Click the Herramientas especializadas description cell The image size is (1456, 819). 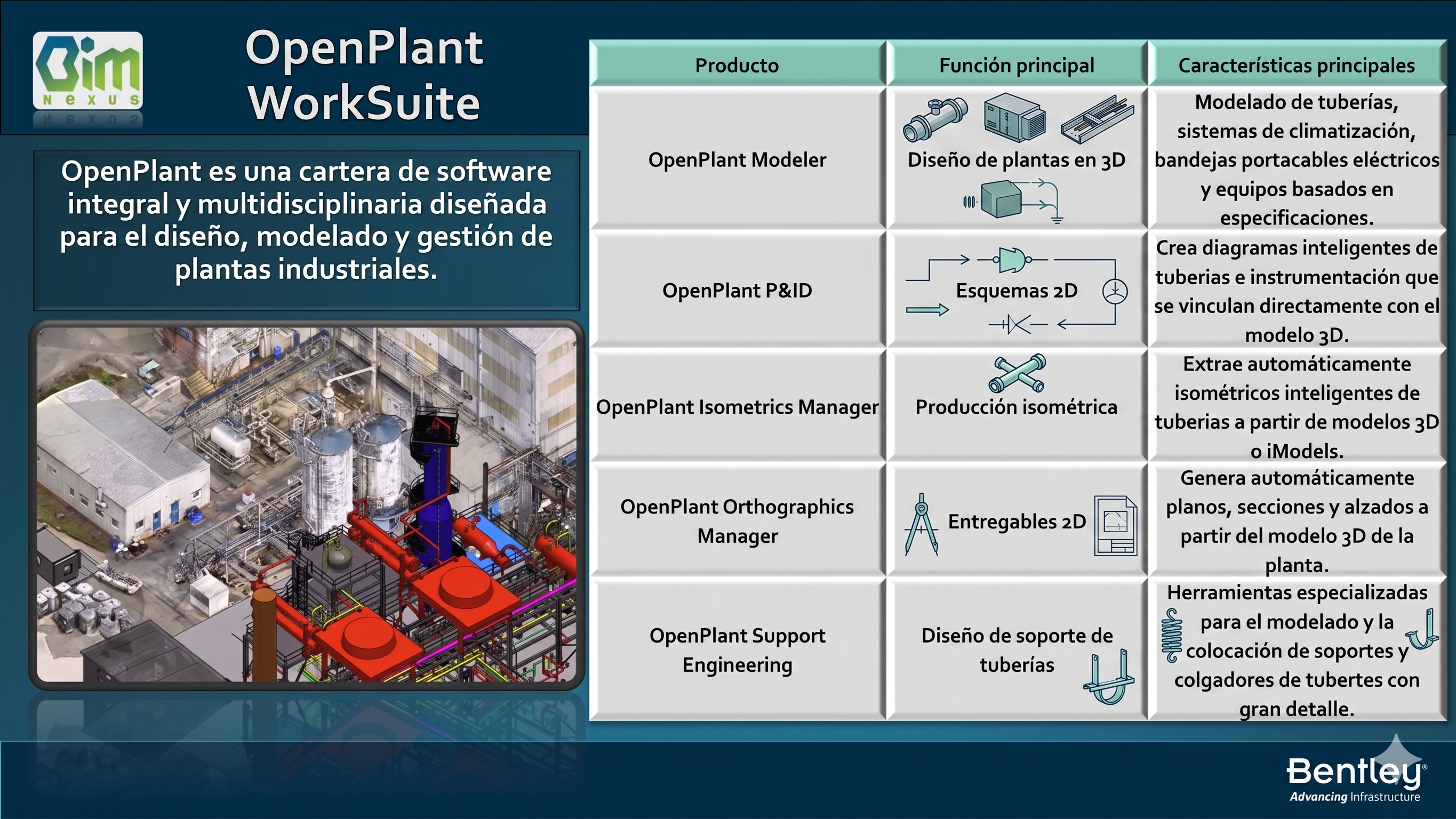[1297, 649]
